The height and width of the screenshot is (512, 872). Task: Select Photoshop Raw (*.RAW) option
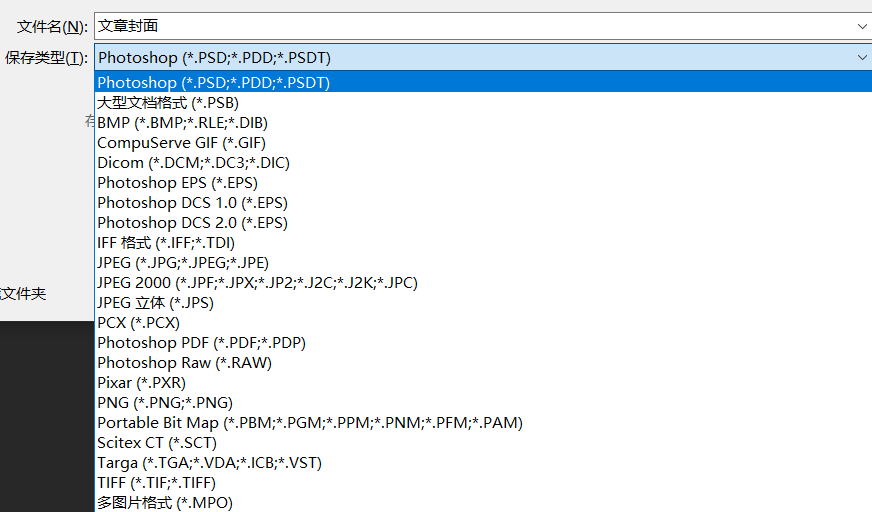point(483,363)
